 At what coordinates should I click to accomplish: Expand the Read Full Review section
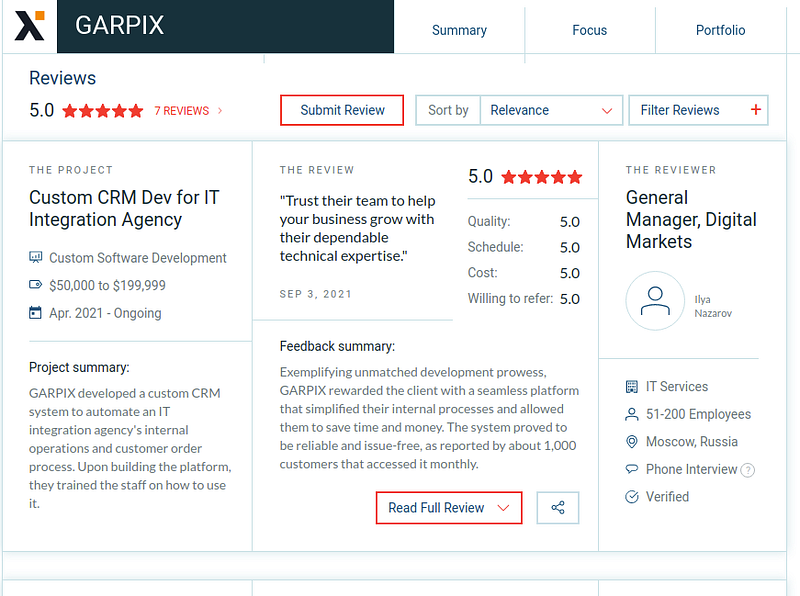(449, 508)
